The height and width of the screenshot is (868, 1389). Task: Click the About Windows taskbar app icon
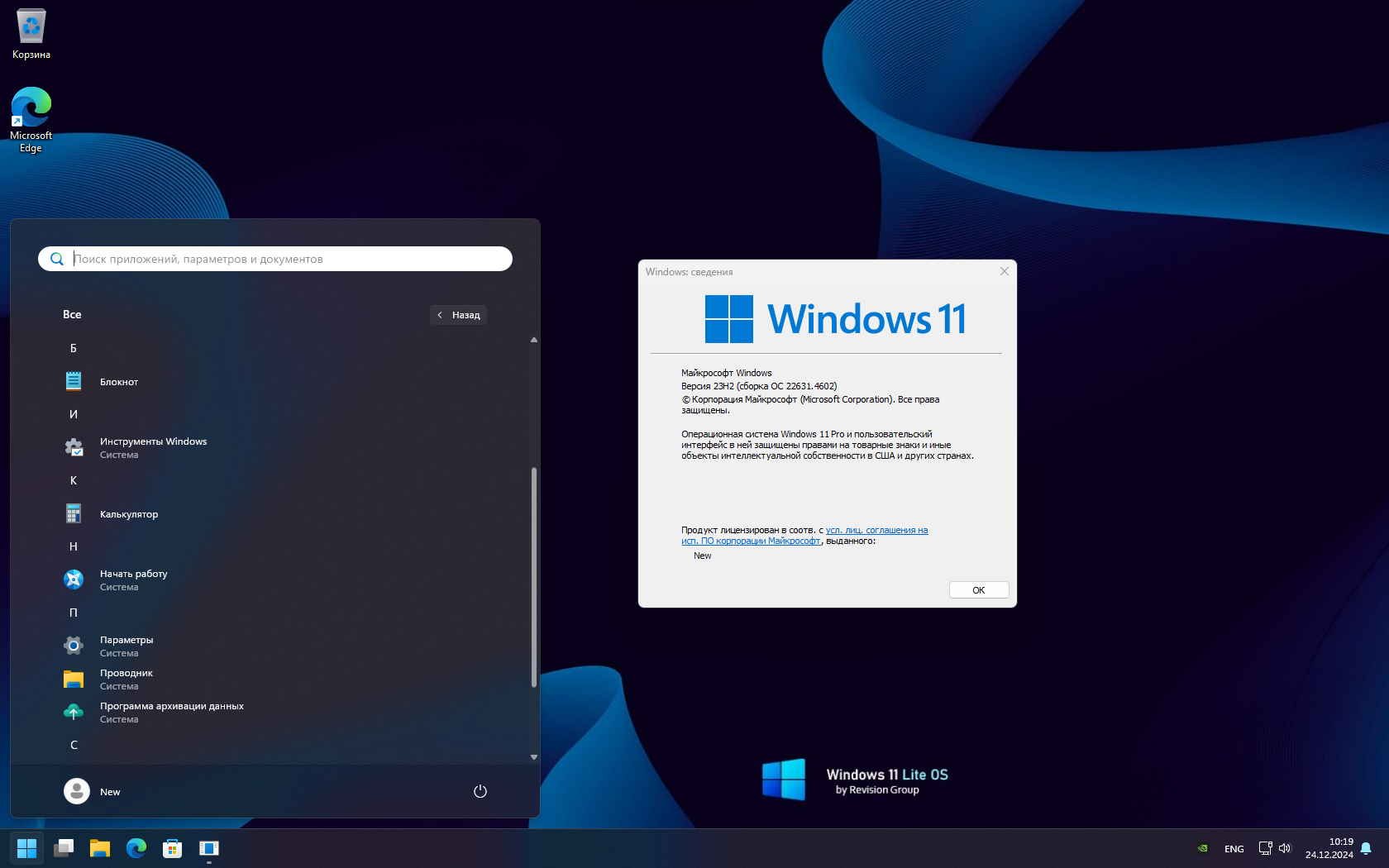pos(209,848)
